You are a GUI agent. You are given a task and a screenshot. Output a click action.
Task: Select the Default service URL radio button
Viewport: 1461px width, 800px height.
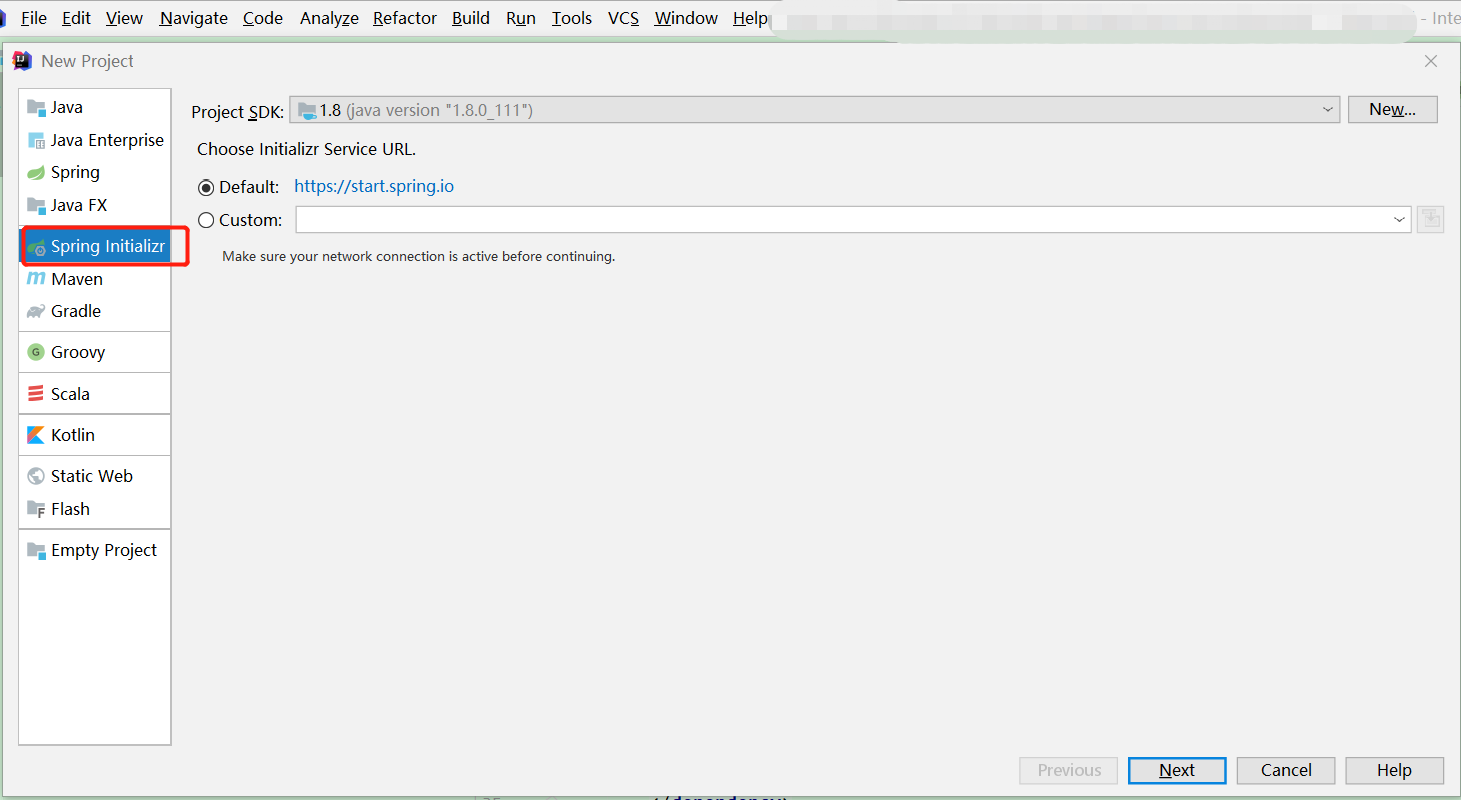(x=206, y=187)
